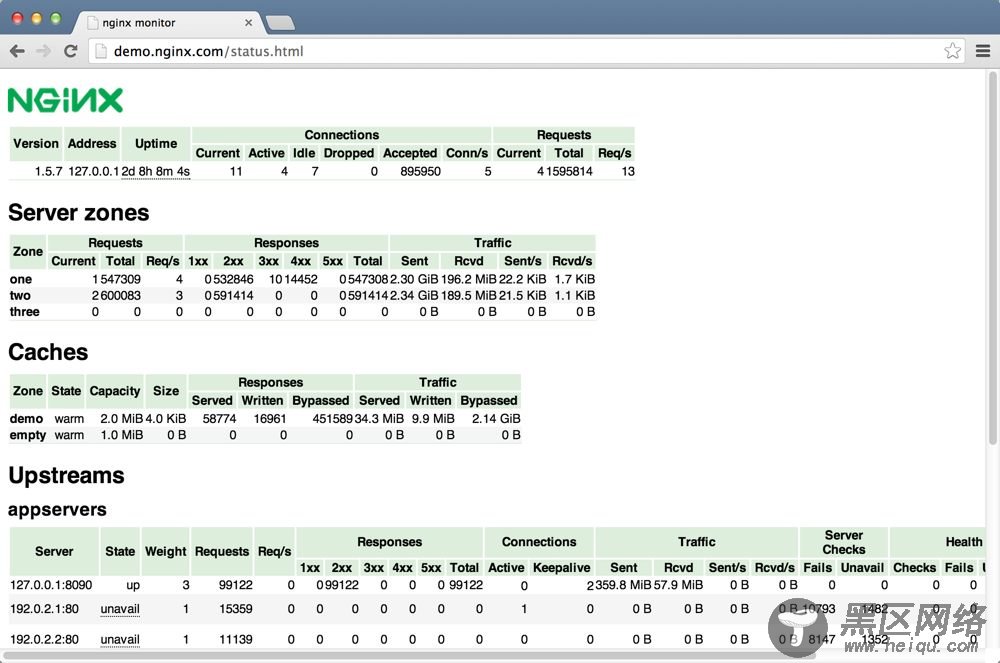
Task: Click the total requests value 1595814
Action: (x=569, y=171)
